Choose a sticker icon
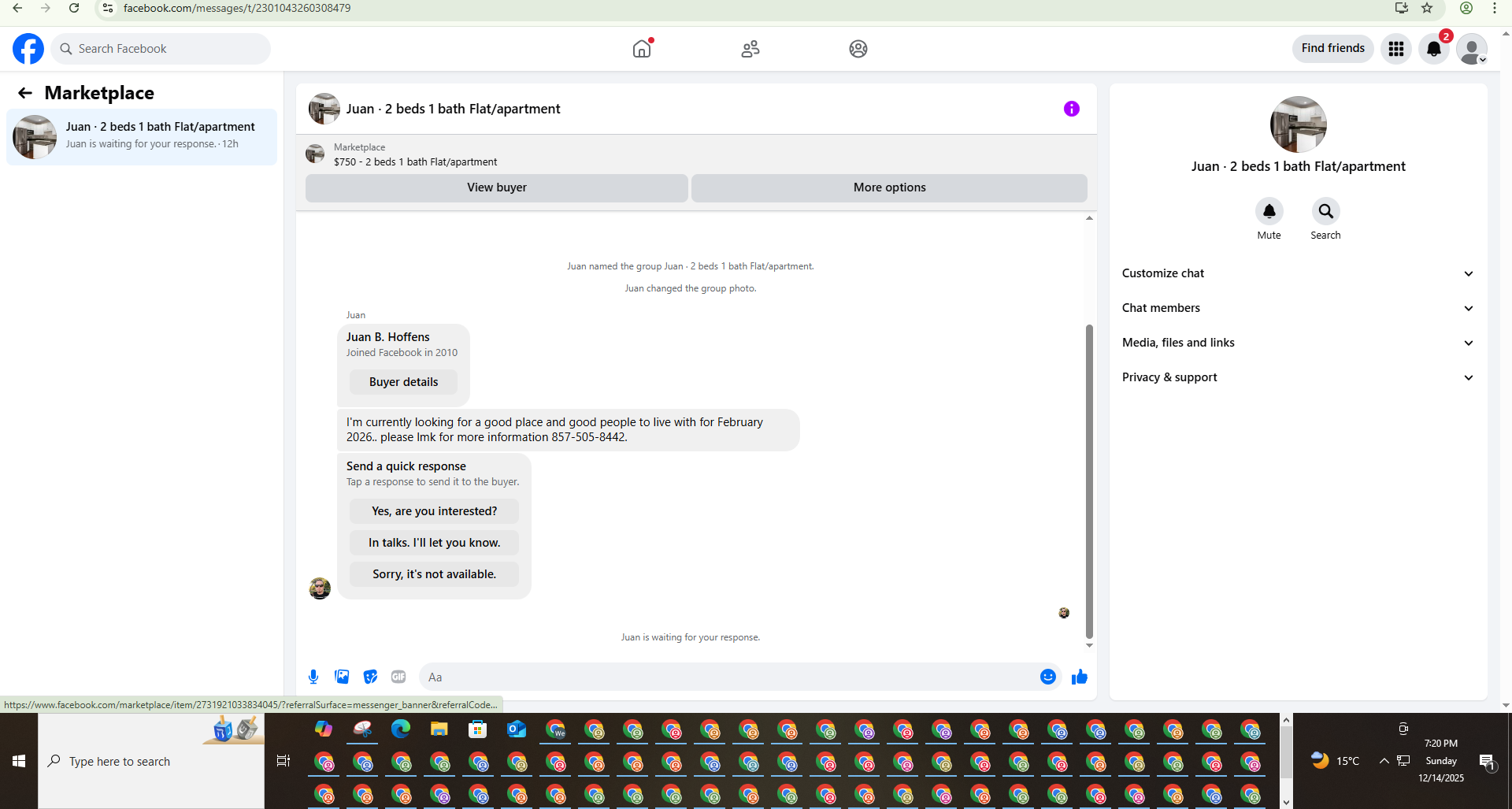 [370, 677]
